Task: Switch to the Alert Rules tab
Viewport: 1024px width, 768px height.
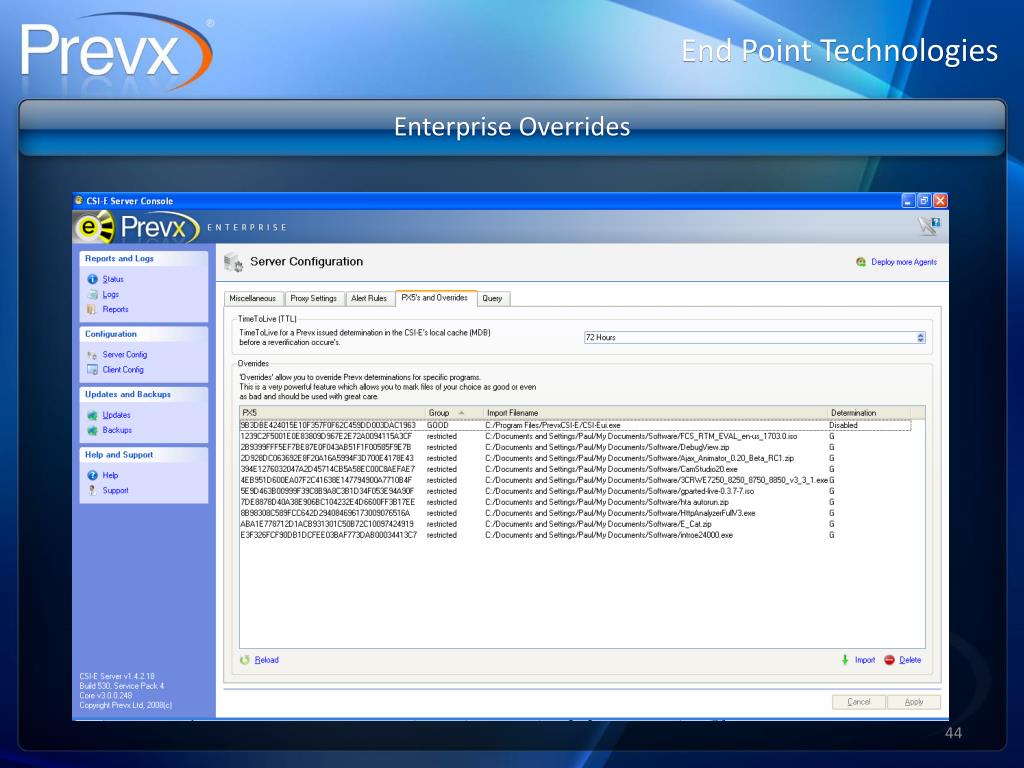Action: pos(369,298)
